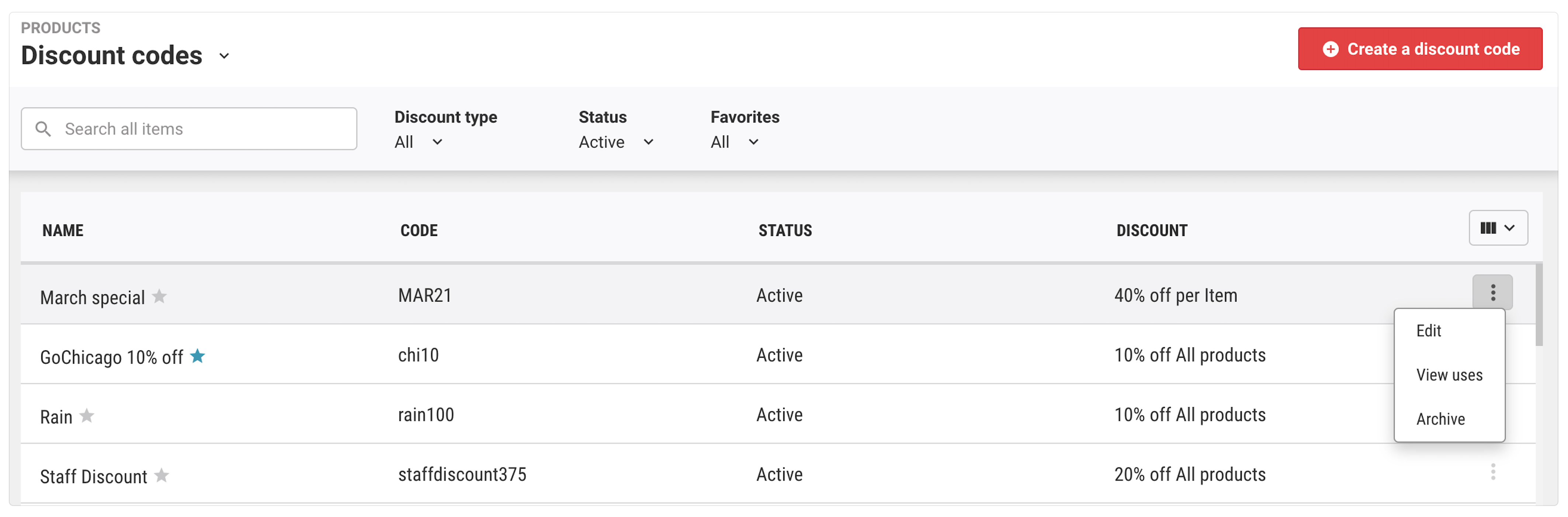Click GoChicago 10% off name
Screen dimensions: 1568x517
[x=111, y=357]
